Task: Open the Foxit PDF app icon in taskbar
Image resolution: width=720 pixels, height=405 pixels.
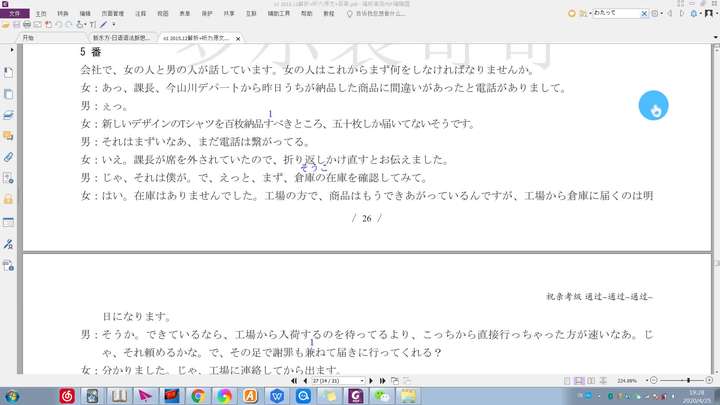Action: [x=356, y=396]
